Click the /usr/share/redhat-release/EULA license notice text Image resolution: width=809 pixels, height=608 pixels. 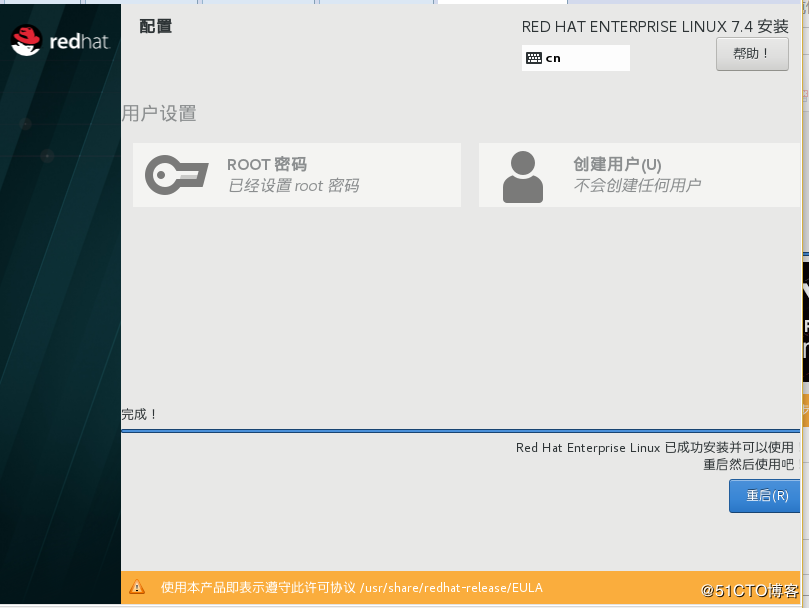coord(352,587)
